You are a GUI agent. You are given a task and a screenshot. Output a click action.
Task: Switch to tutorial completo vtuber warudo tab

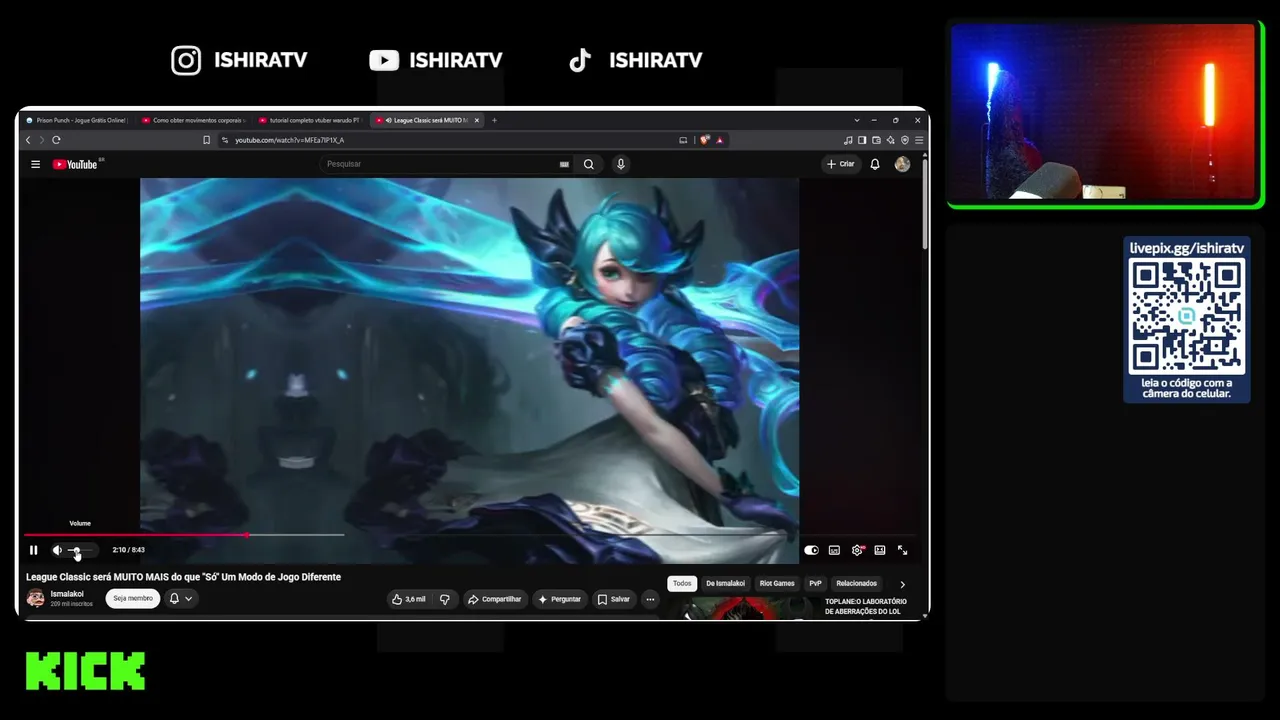coord(309,120)
